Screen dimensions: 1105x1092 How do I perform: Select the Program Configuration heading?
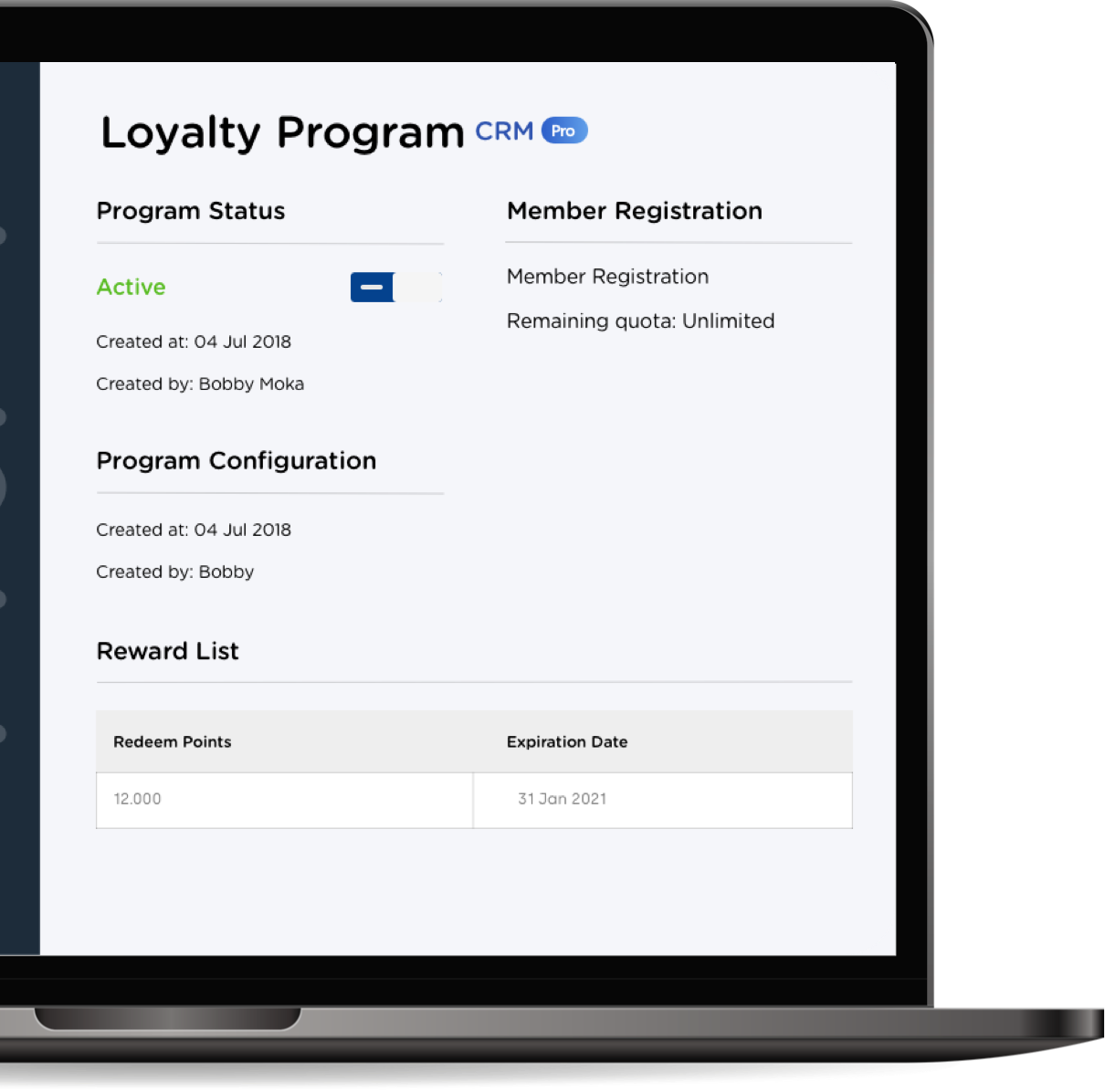(x=237, y=461)
